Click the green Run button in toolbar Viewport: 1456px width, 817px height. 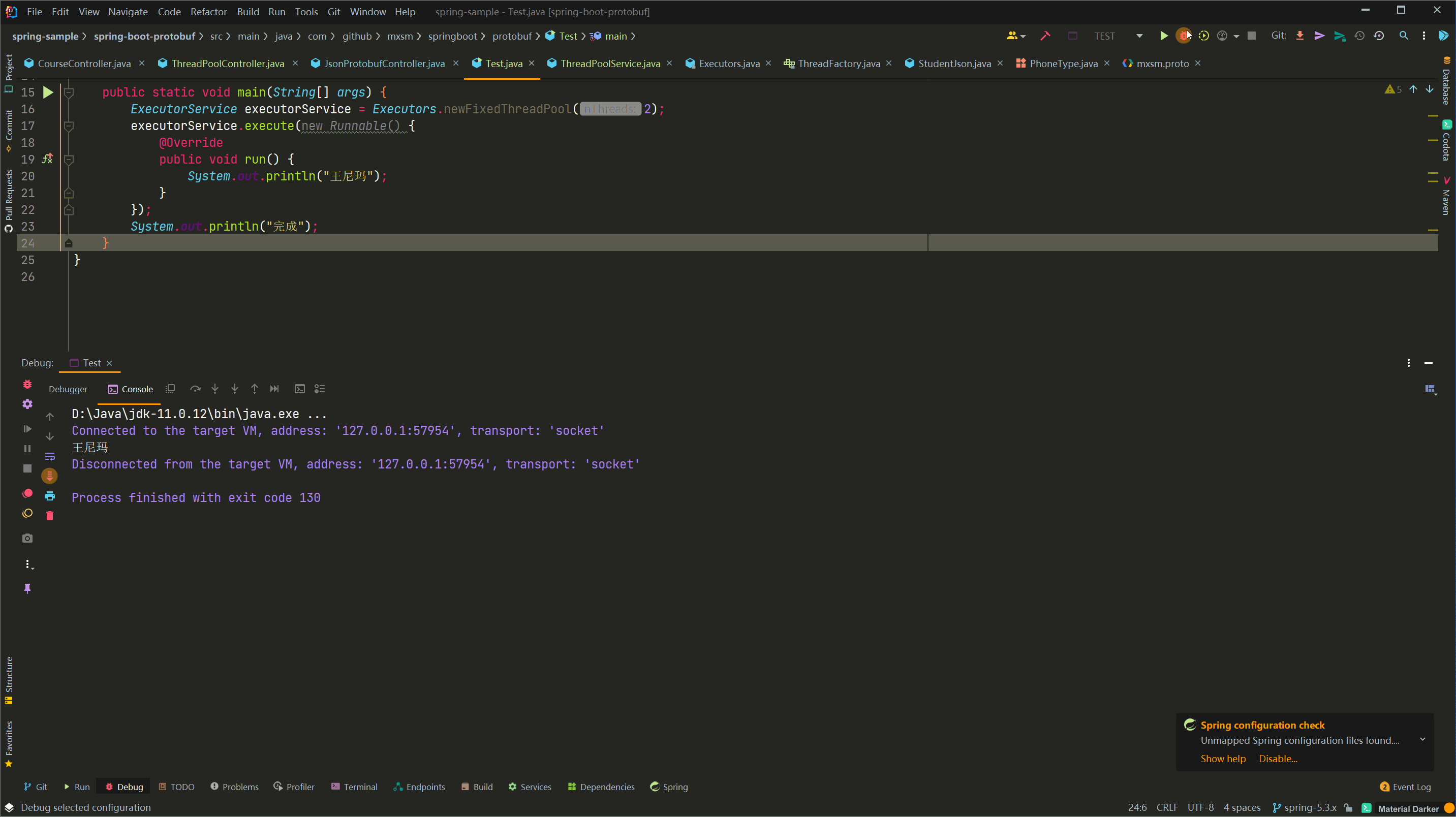point(1163,36)
